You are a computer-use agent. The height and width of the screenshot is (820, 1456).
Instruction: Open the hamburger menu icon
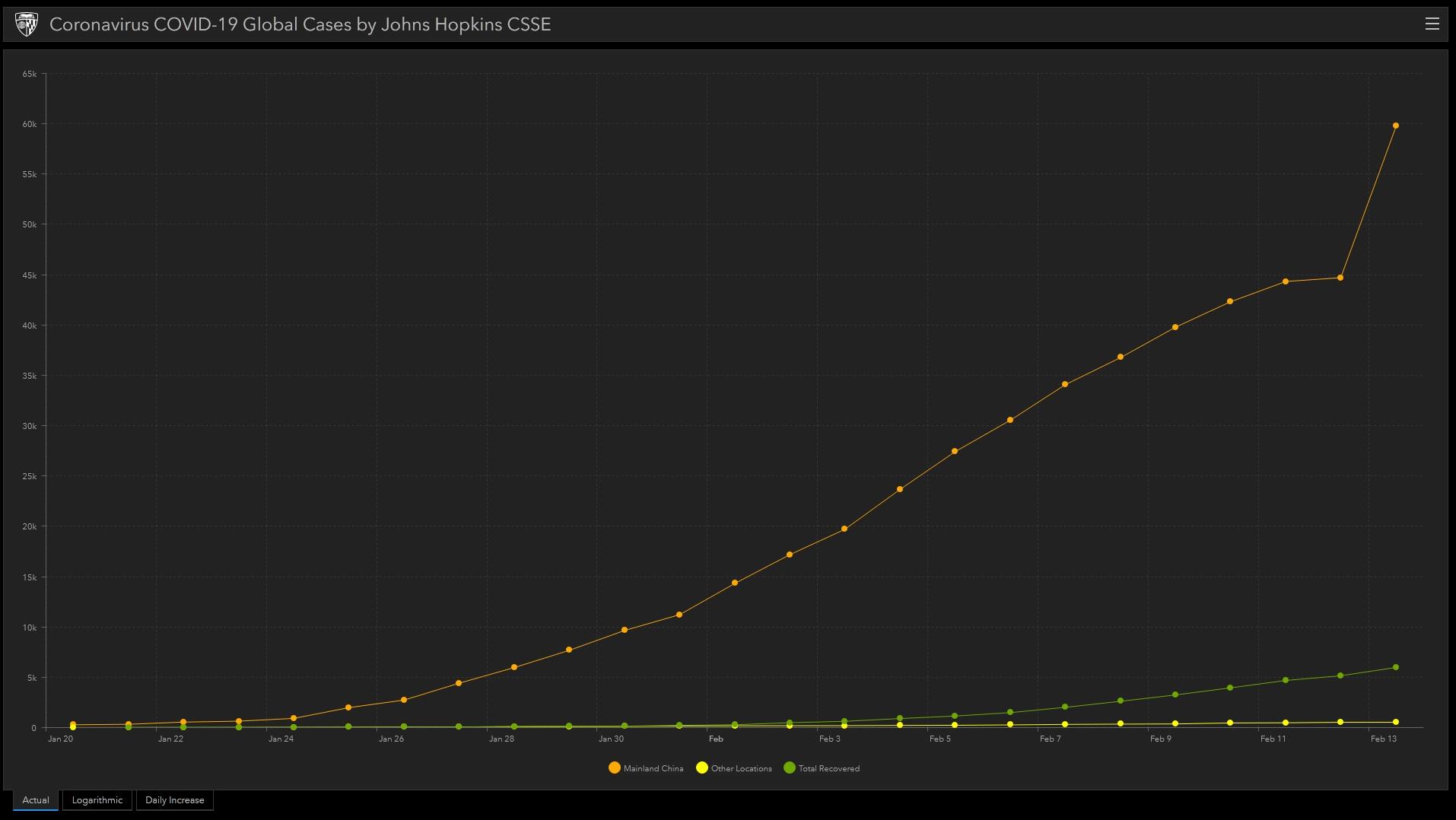[x=1432, y=24]
